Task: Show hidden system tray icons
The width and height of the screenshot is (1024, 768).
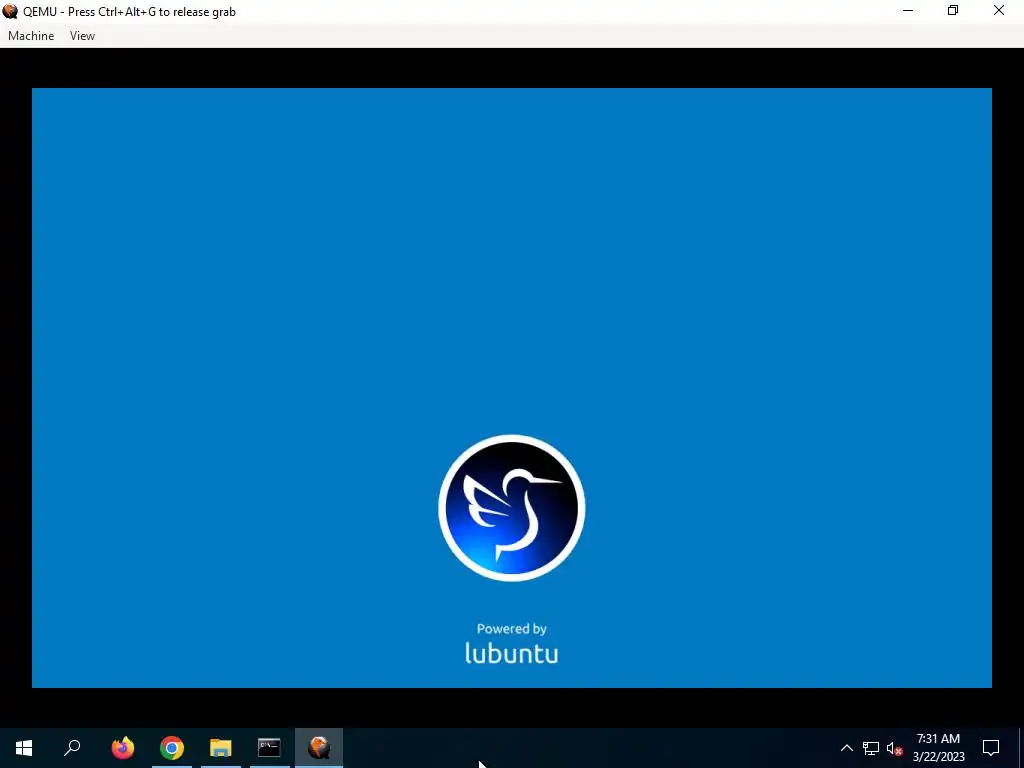Action: 846,748
